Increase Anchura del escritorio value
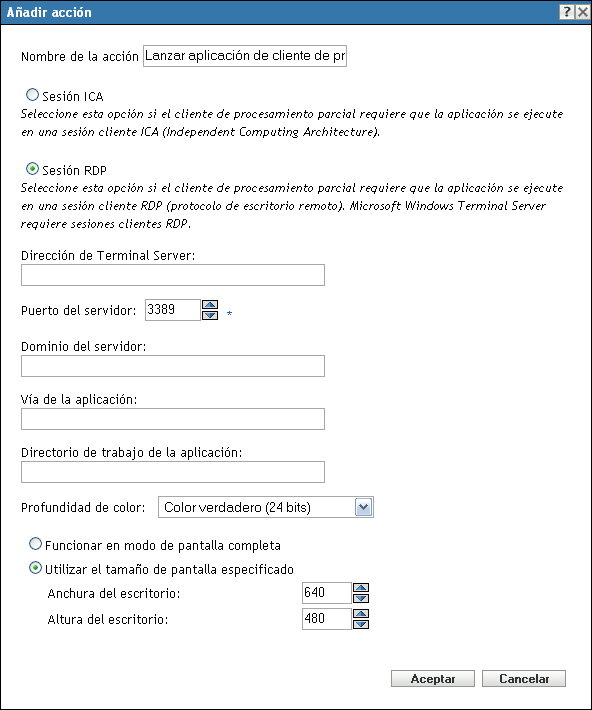 click(361, 588)
